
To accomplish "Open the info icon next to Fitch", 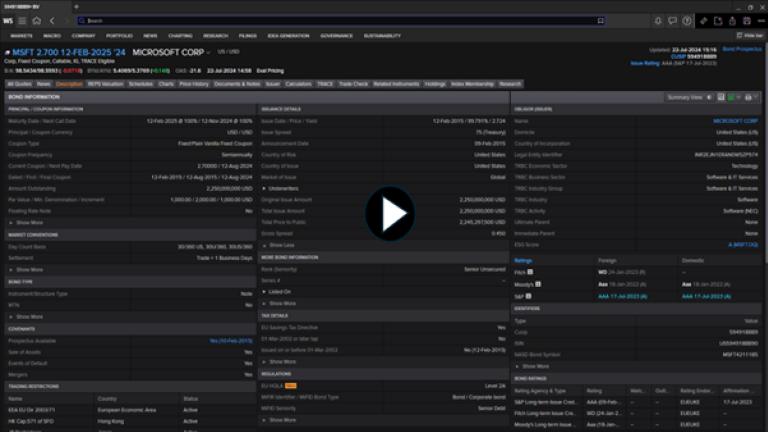I will 530,271.
